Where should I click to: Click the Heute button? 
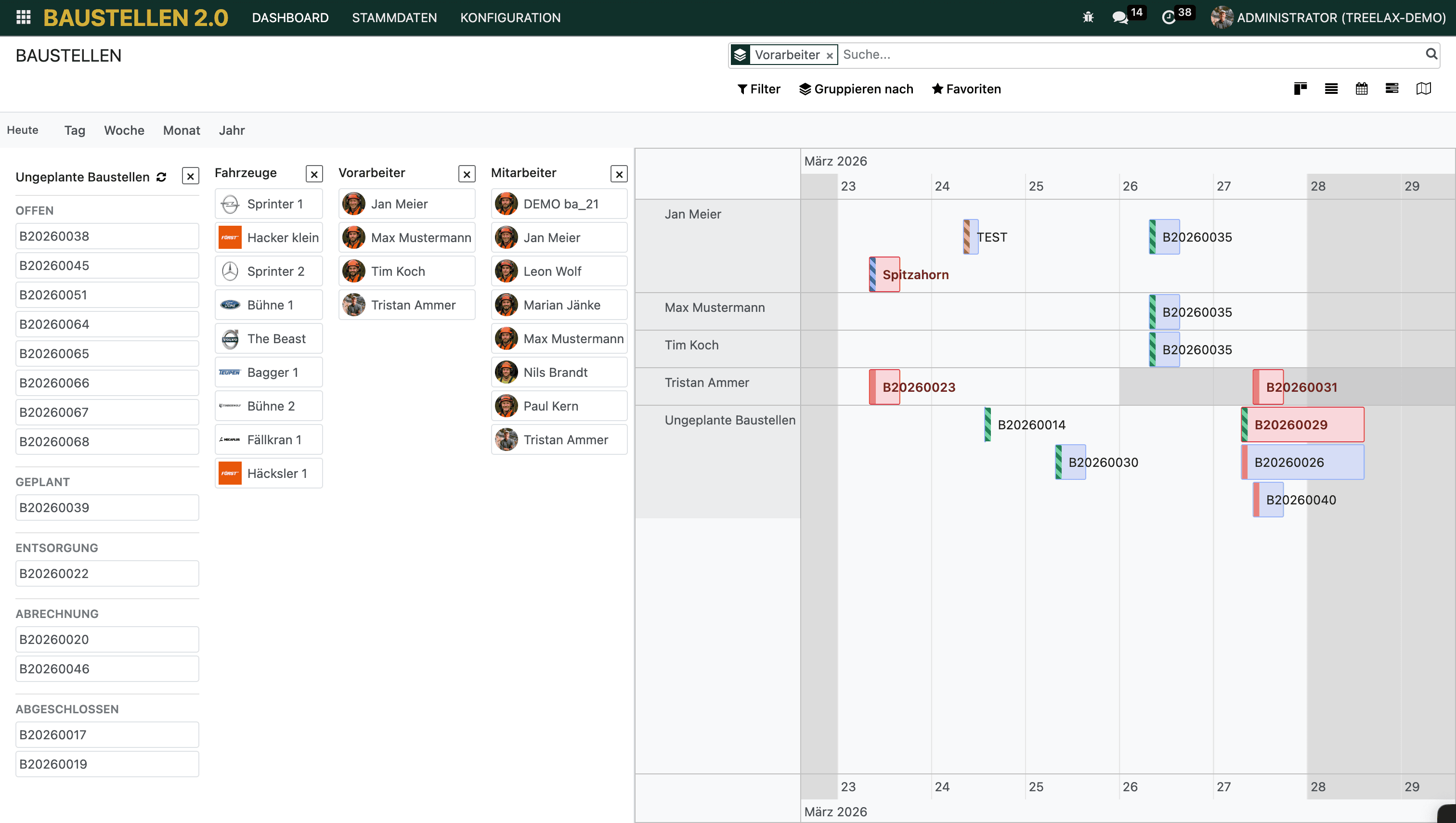[x=23, y=130]
